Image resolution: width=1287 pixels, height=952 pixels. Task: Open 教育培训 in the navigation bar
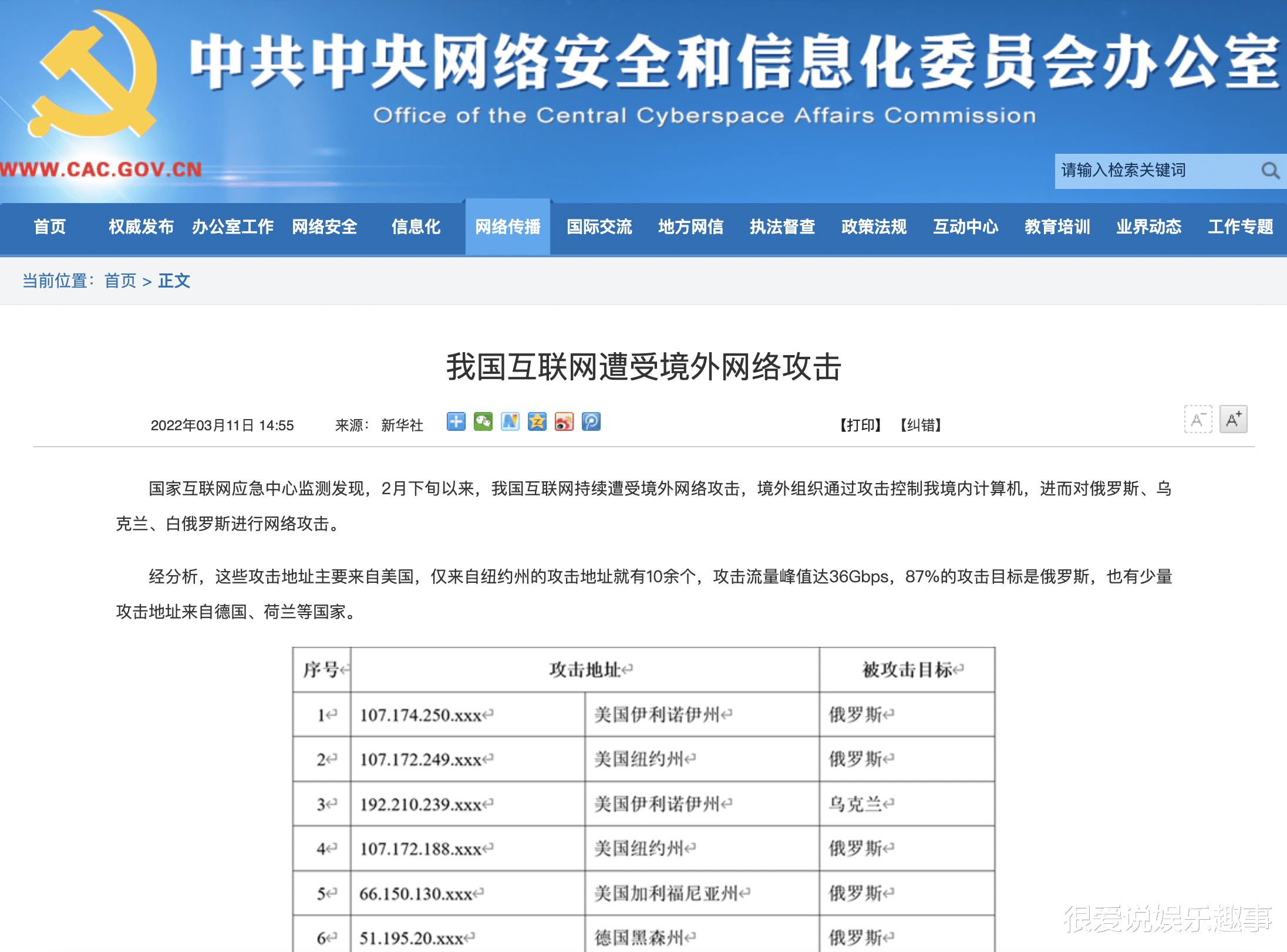(1057, 227)
